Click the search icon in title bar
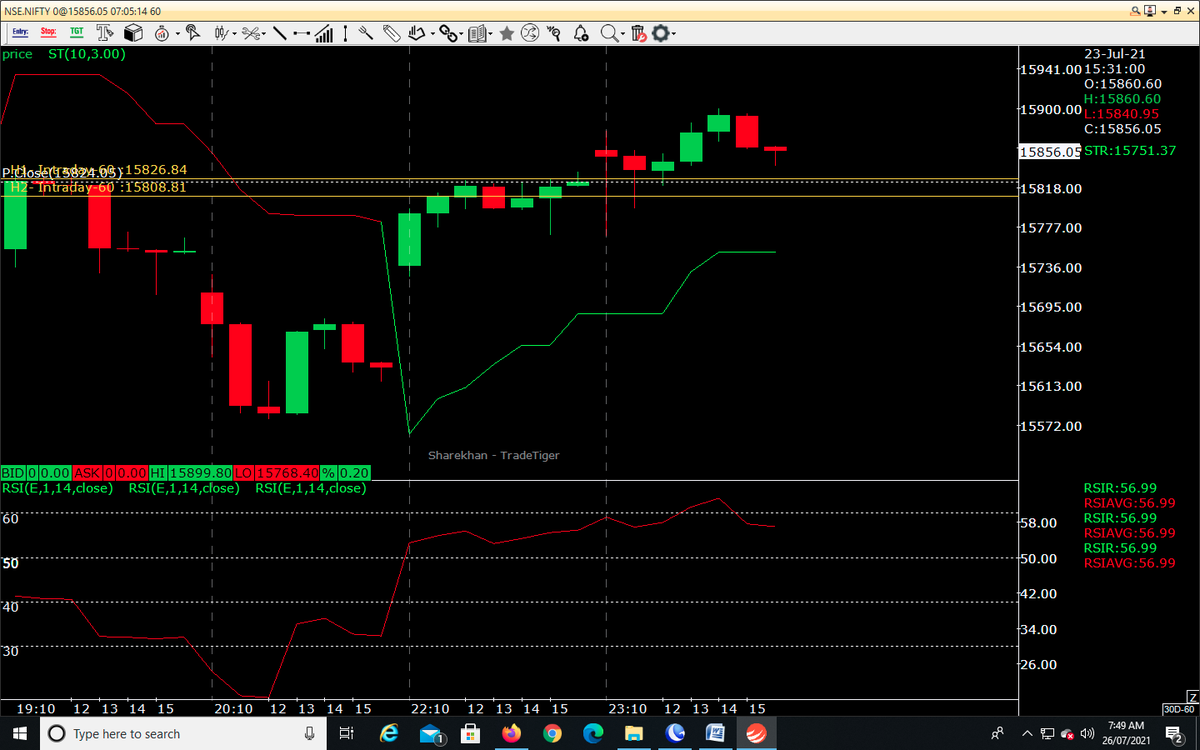Image resolution: width=1200 pixels, height=750 pixels. pyautogui.click(x=1135, y=9)
